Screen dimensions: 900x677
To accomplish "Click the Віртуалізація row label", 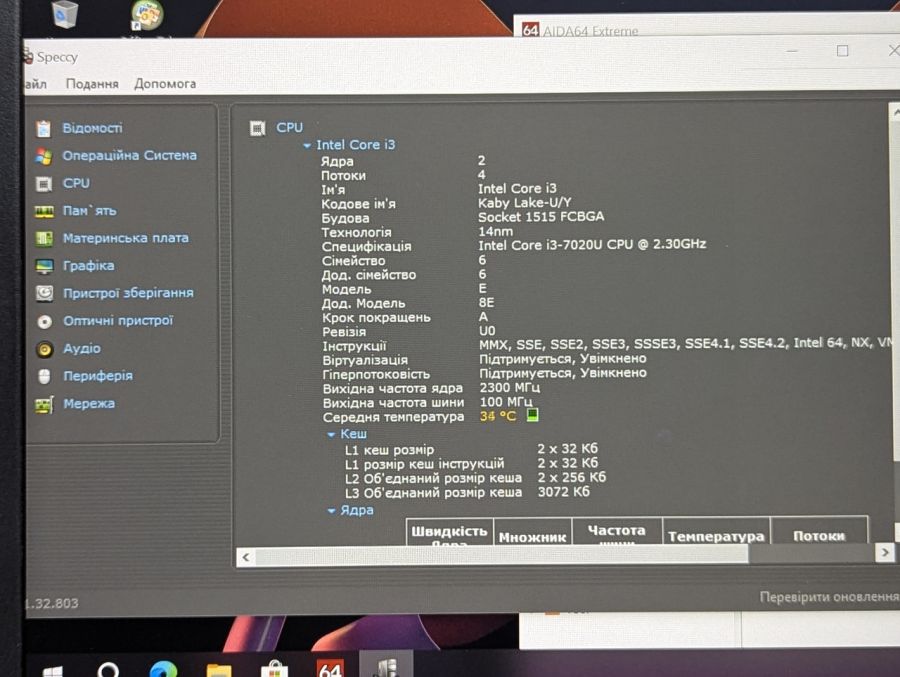I will (365, 360).
